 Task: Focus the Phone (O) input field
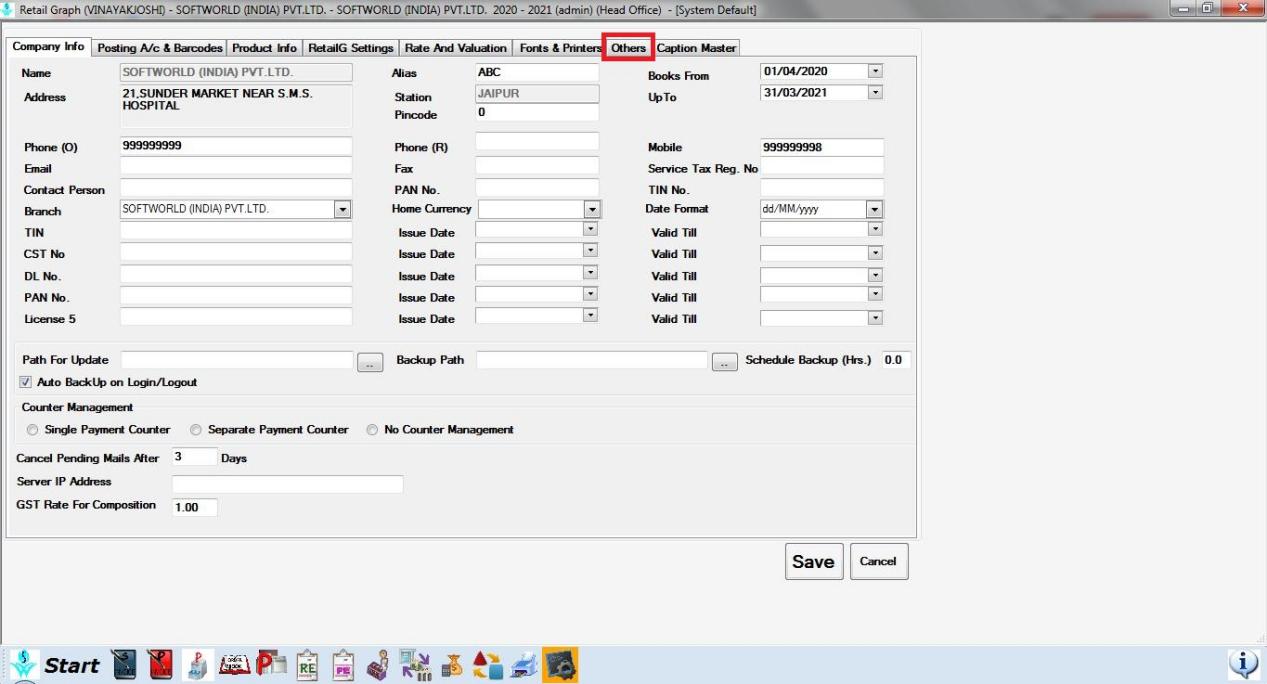[236, 146]
